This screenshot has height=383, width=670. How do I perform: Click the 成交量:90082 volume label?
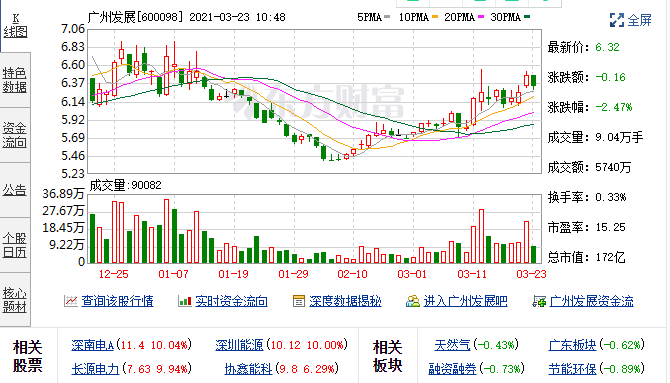pyautogui.click(x=125, y=185)
